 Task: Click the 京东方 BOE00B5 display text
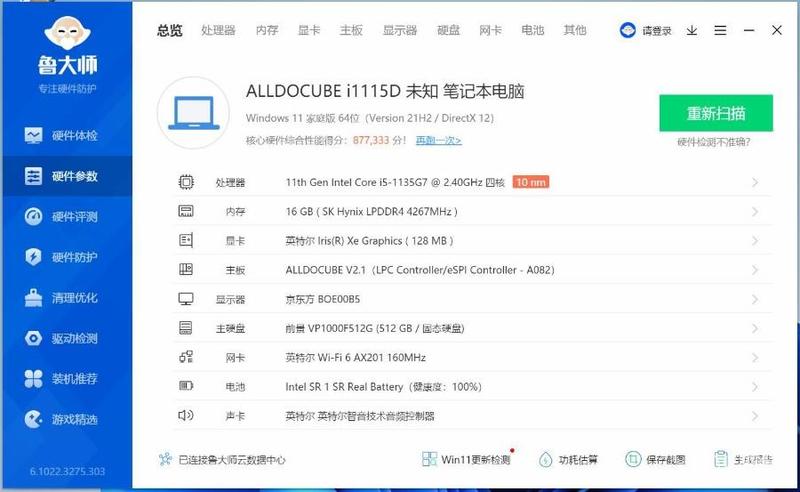click(x=322, y=299)
